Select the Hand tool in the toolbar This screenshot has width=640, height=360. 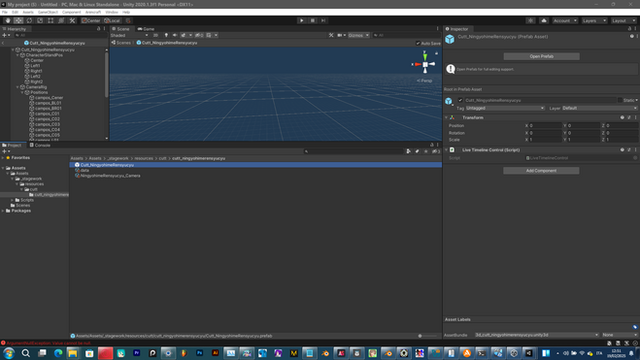click(x=8, y=20)
